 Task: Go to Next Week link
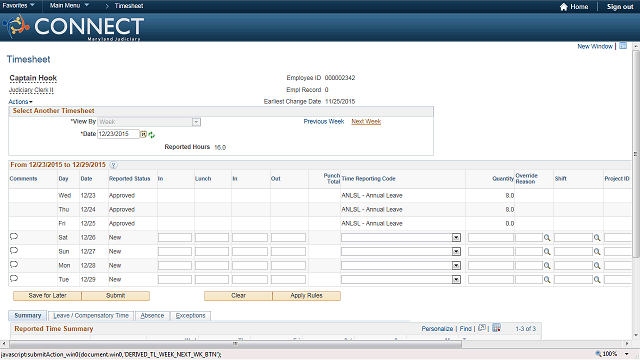point(366,122)
